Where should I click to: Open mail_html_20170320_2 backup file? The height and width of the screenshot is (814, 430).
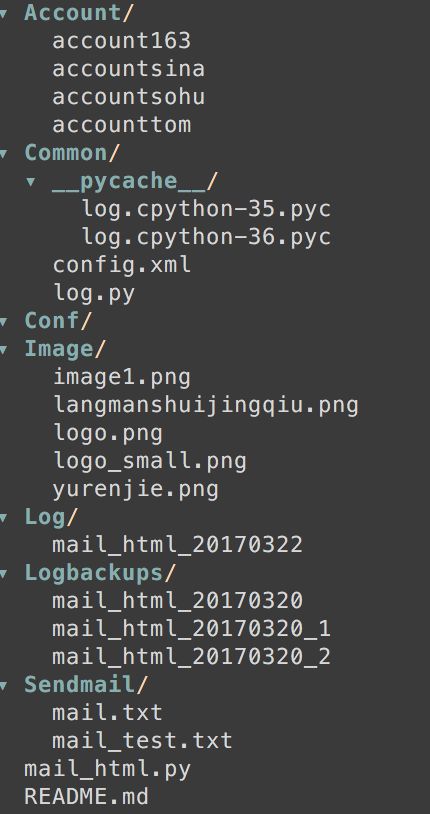pos(192,657)
